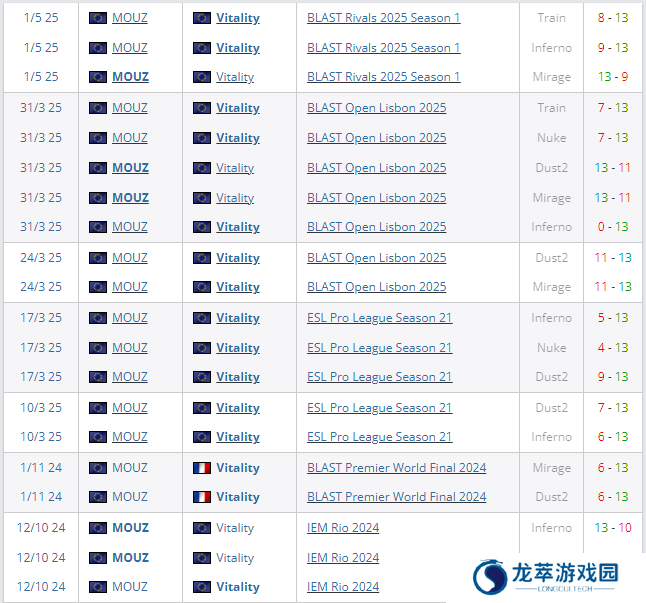Select the 8 - 13 score cell
The width and height of the screenshot is (646, 603).
pos(613,18)
